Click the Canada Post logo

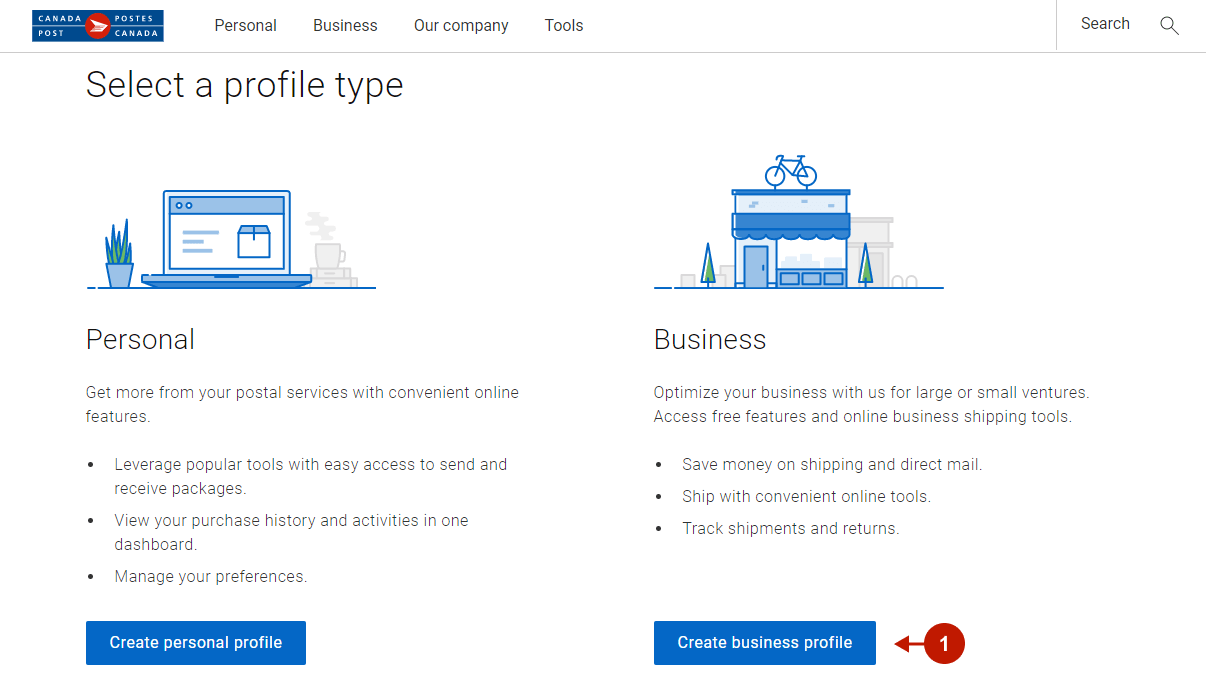click(x=97, y=26)
